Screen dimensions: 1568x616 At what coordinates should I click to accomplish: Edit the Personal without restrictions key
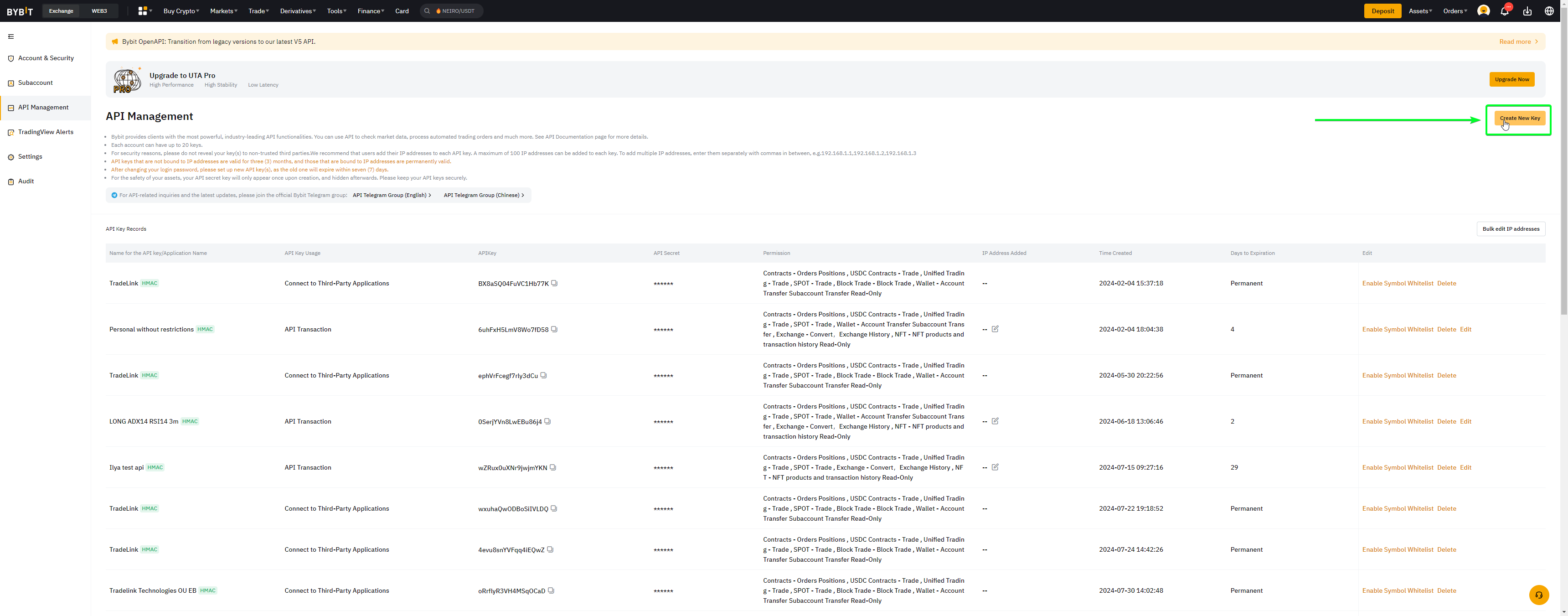click(x=1465, y=329)
